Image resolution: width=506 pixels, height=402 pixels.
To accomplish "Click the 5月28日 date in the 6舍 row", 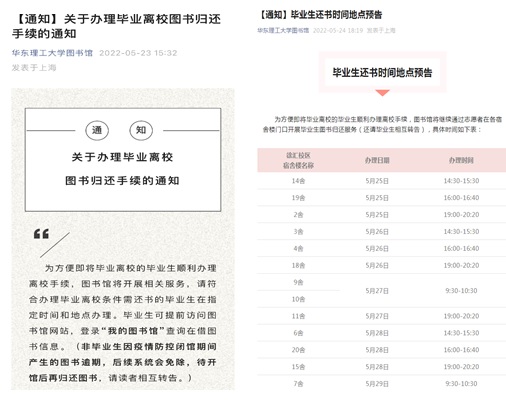I will pyautogui.click(x=377, y=333).
